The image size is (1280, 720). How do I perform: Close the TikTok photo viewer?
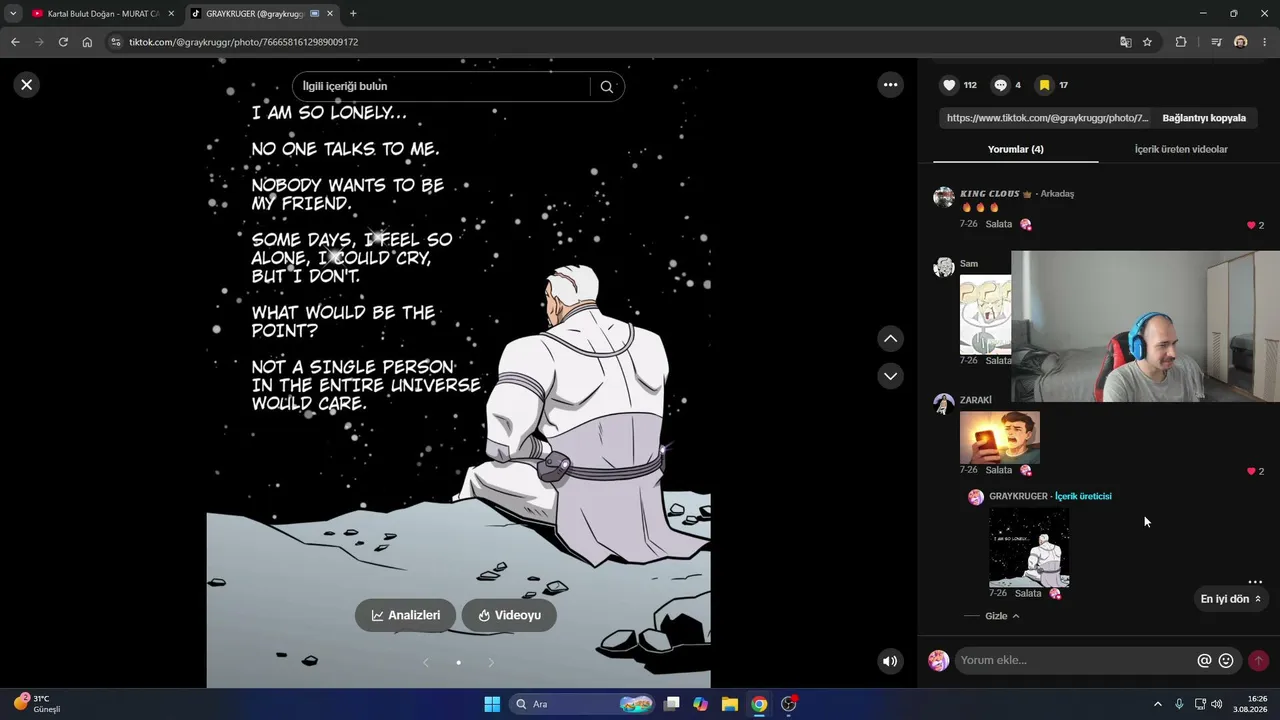pyautogui.click(x=27, y=85)
